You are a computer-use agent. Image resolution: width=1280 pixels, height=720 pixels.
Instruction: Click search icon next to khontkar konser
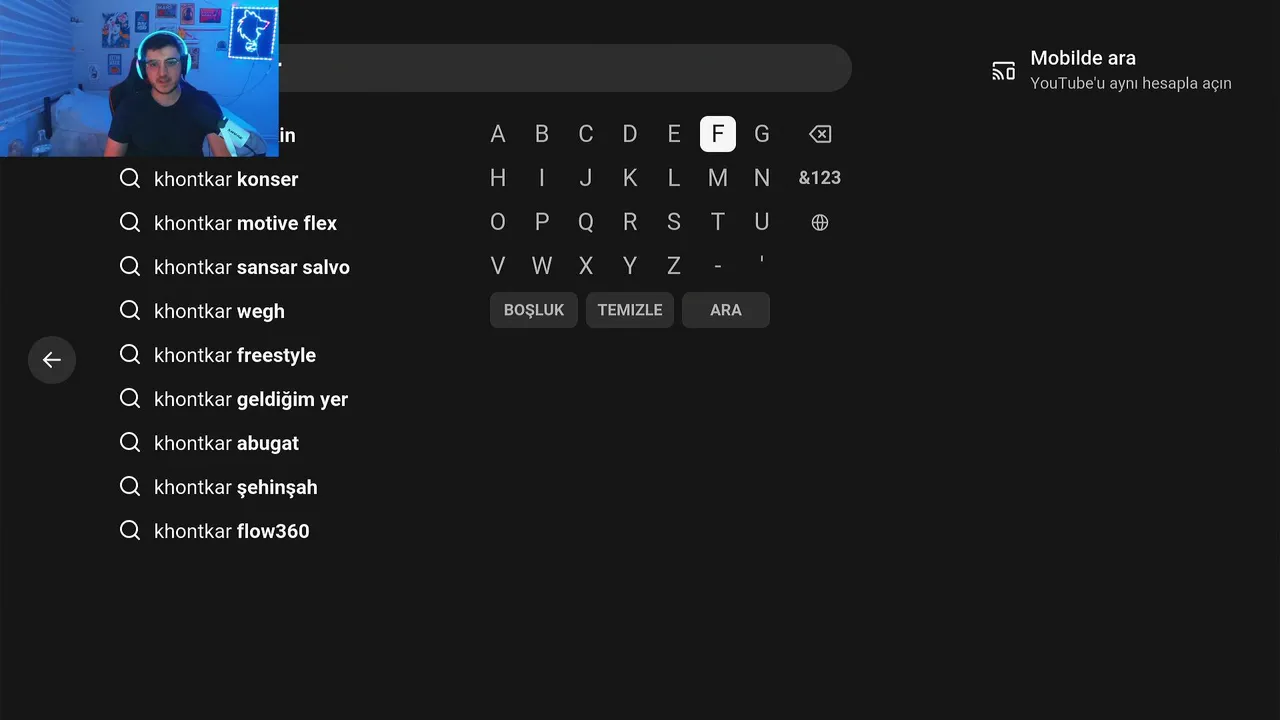pyautogui.click(x=130, y=179)
